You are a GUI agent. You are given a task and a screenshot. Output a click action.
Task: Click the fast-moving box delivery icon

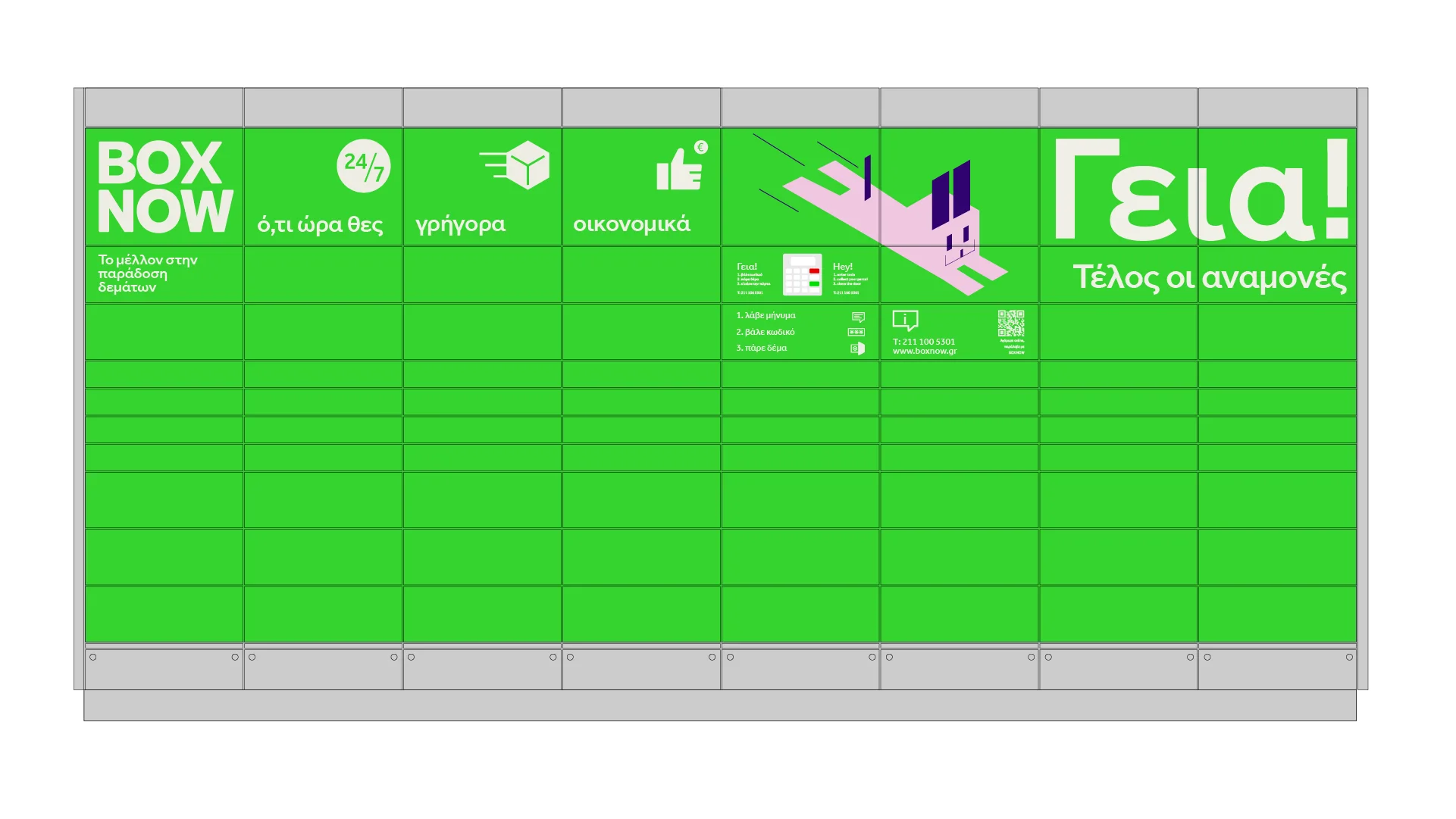(x=516, y=164)
